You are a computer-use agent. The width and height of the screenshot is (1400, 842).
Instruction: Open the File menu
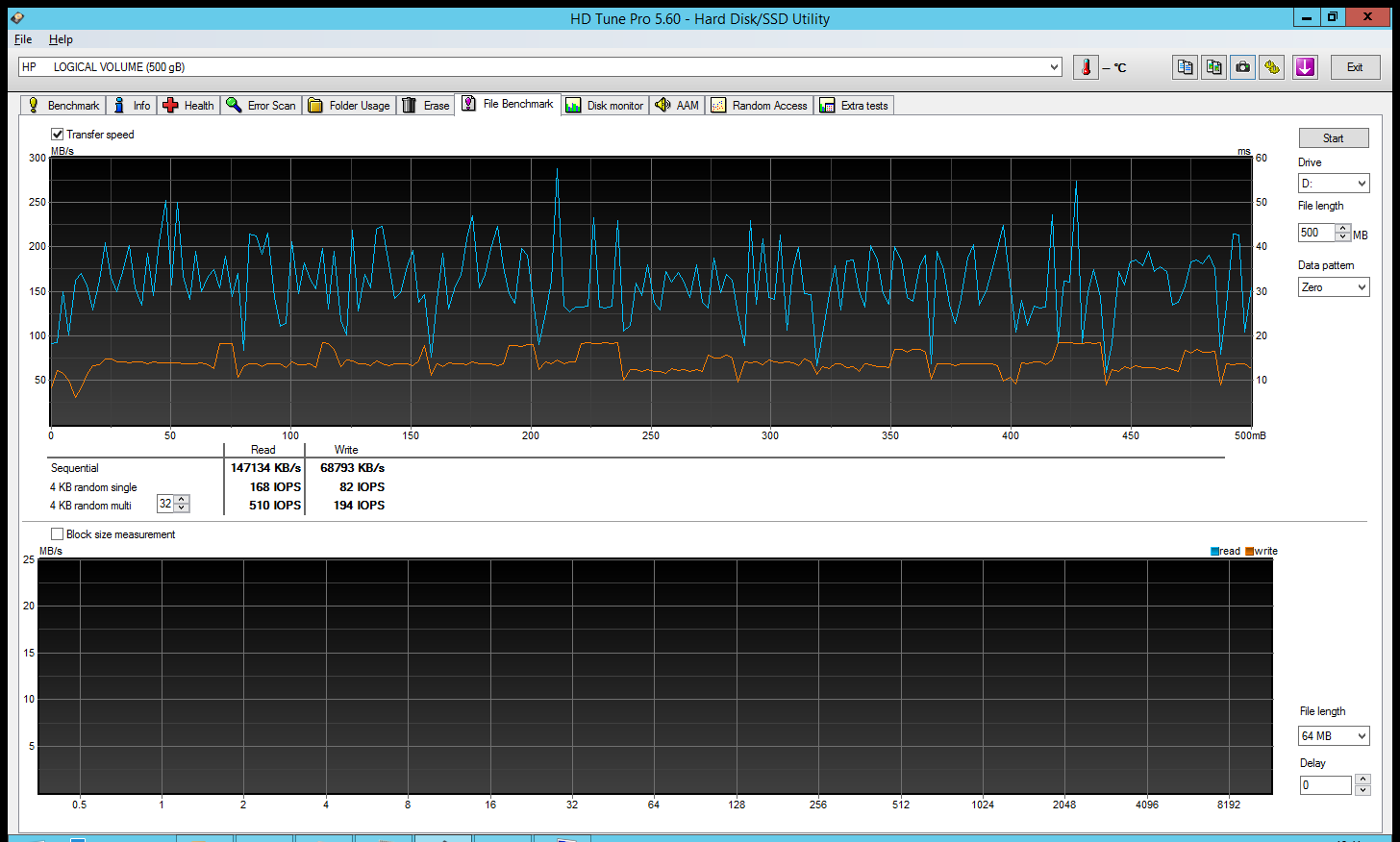pos(23,39)
